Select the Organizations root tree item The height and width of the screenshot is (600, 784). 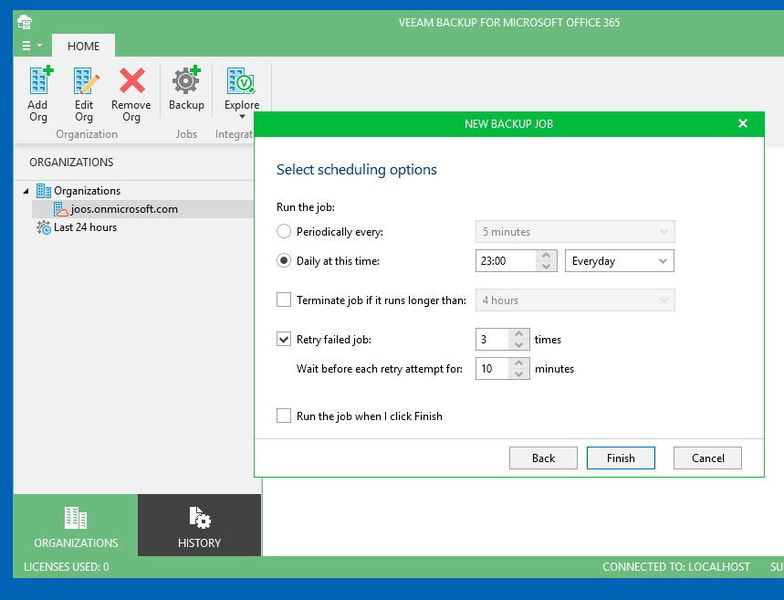click(87, 191)
